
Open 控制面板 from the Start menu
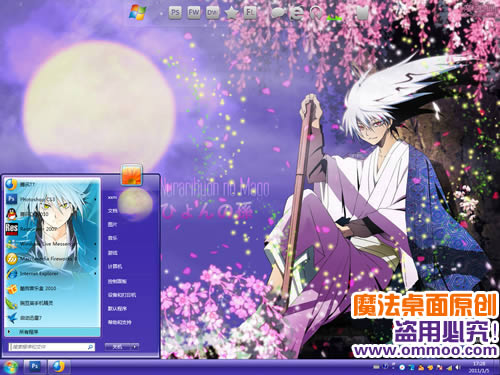click(x=117, y=281)
